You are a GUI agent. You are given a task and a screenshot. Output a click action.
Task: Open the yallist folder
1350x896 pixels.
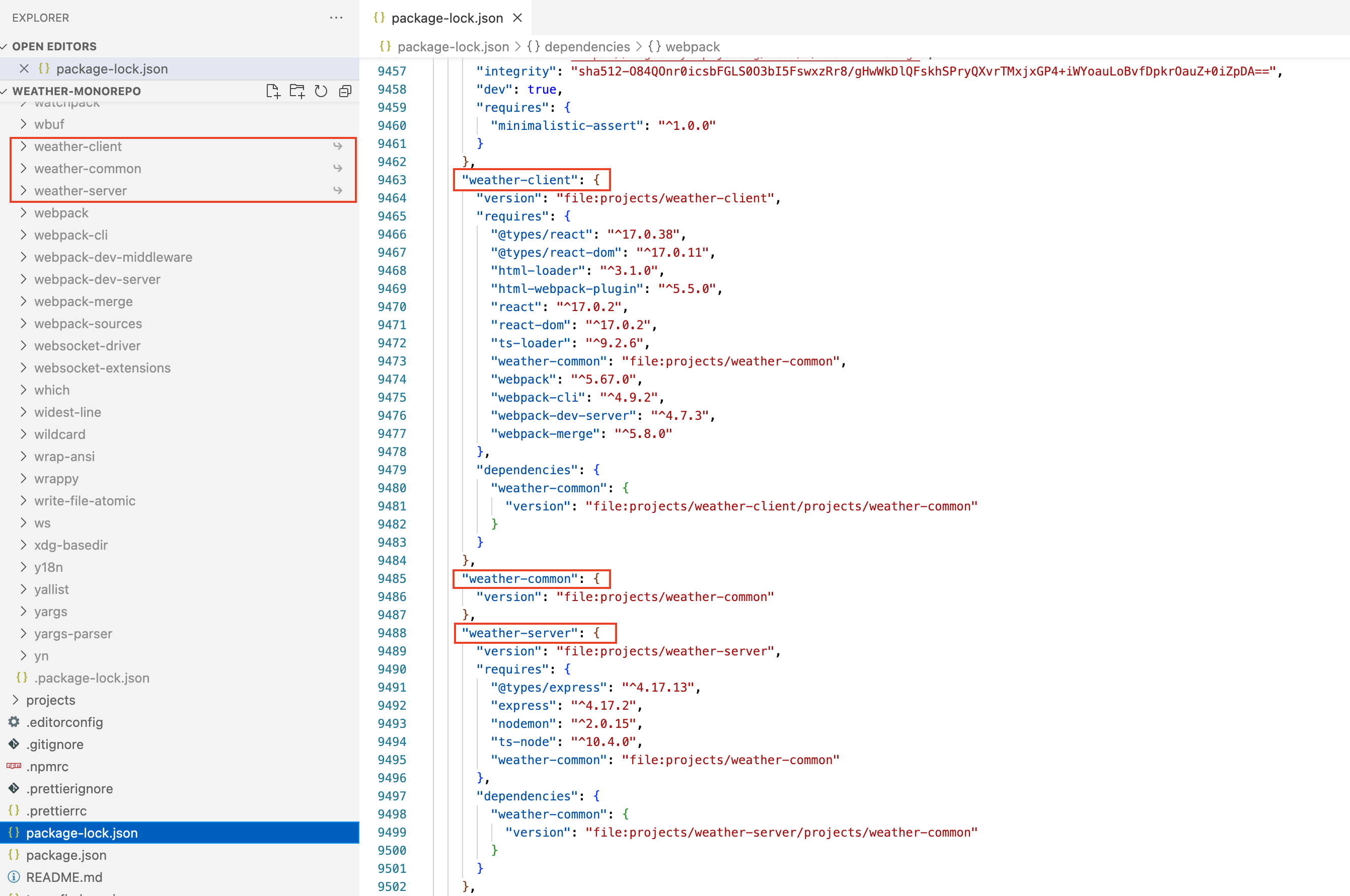51,589
